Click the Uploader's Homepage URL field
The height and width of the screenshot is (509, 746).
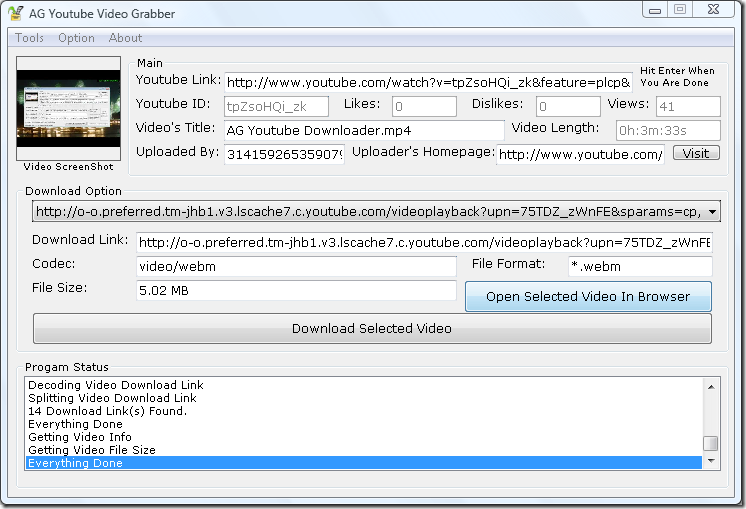click(580, 154)
